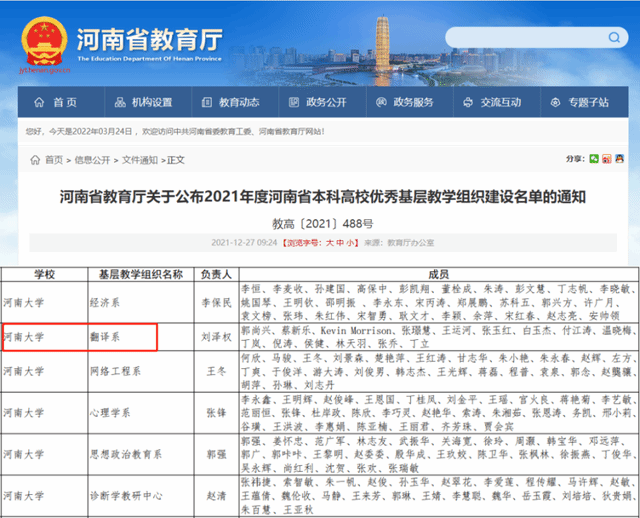Click the 负责人 column header
Screen dimensions: 640x518
pos(216,274)
